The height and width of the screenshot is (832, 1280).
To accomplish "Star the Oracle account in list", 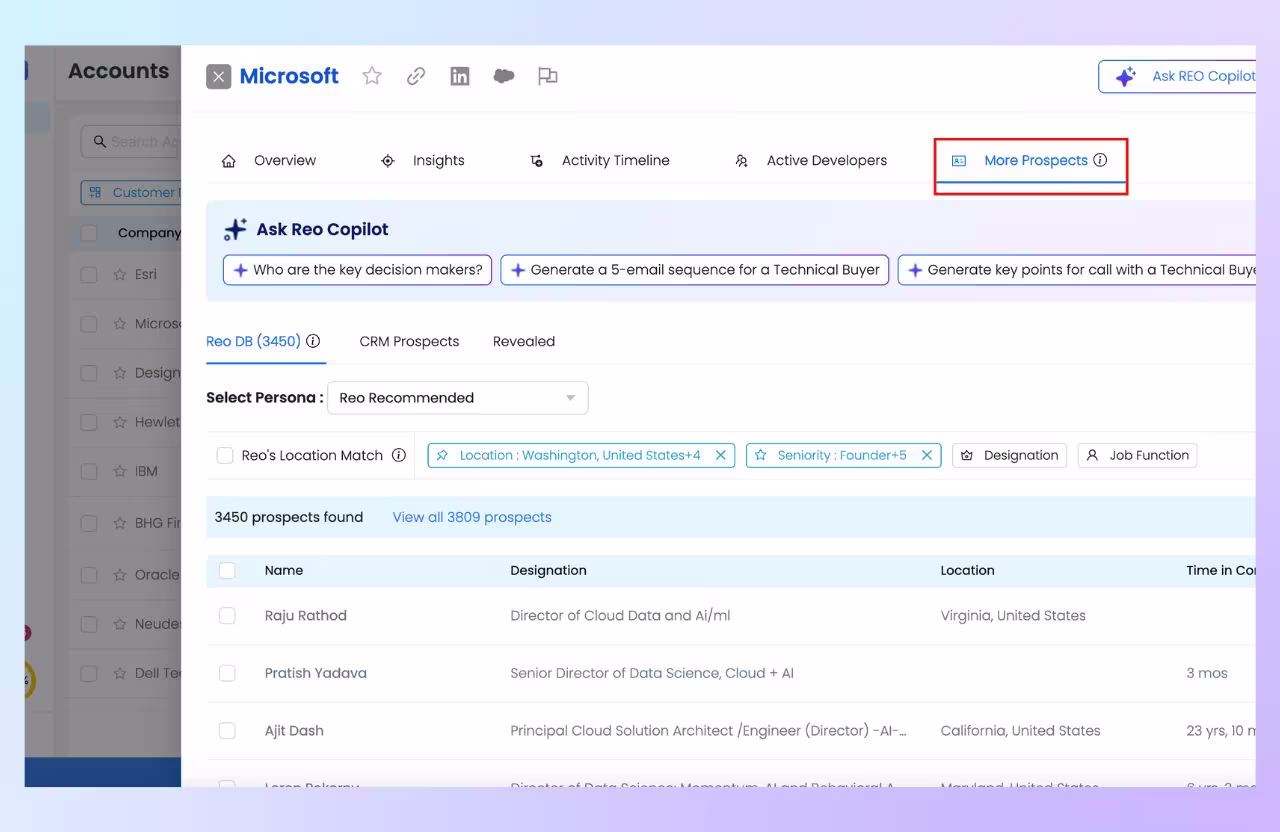I will 119,575.
